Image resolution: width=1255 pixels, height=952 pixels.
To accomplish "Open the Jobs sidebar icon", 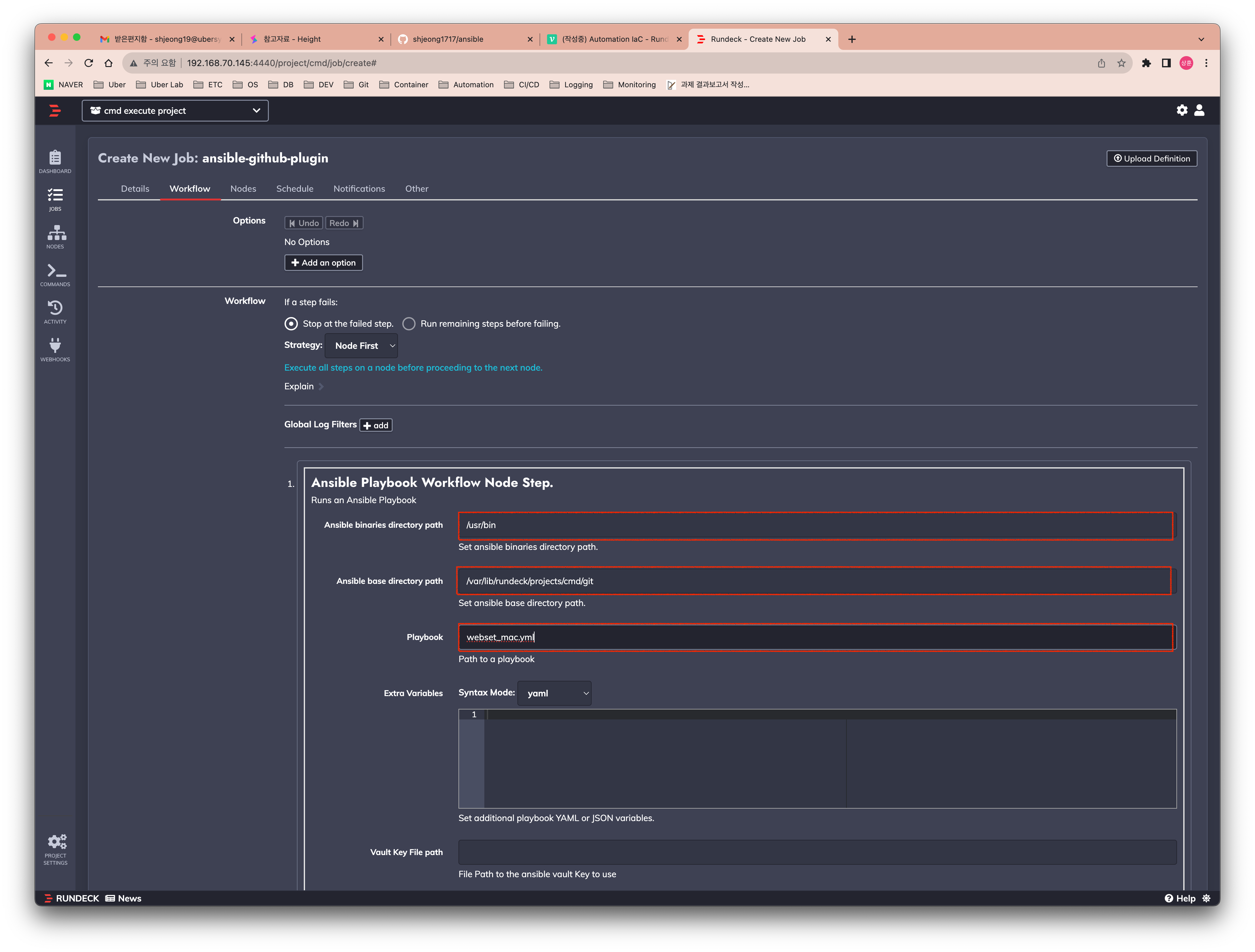I will (55, 200).
